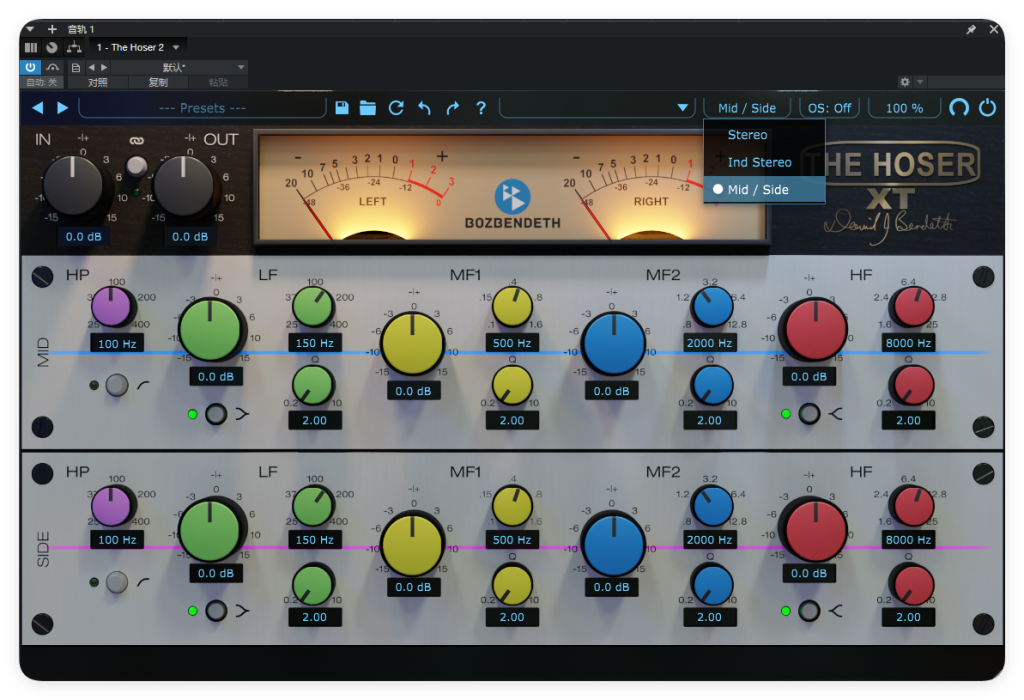Click the host compare button
The width and height of the screenshot is (1024, 700).
tap(97, 82)
